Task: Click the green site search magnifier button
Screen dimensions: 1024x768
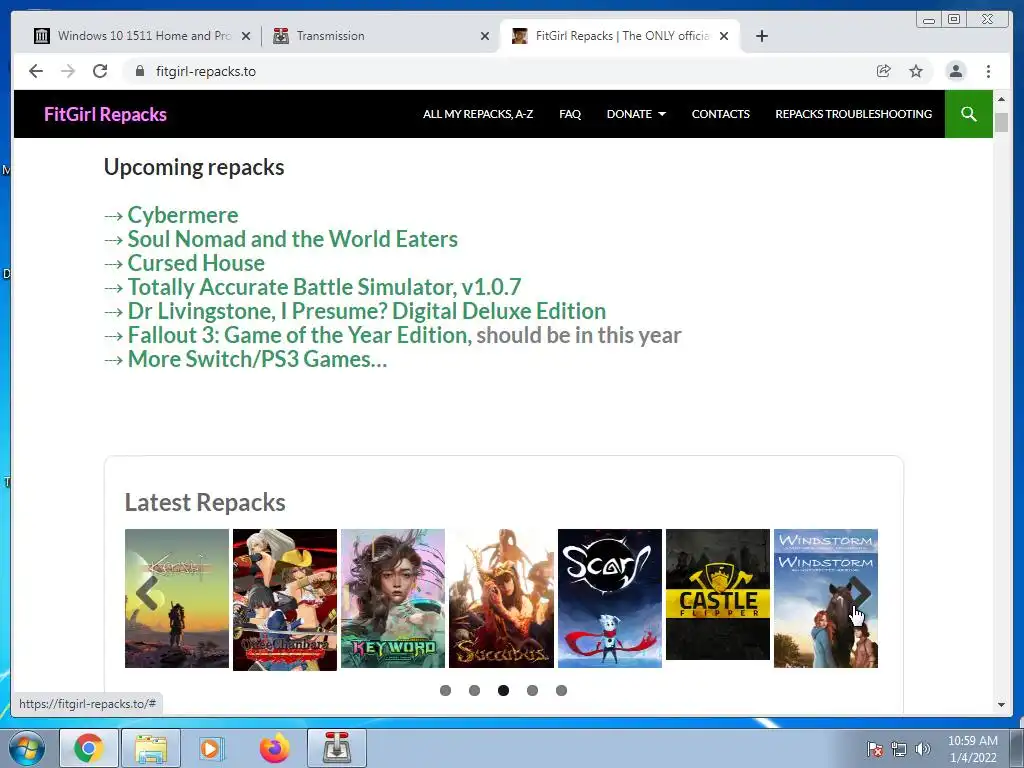Action: point(968,114)
